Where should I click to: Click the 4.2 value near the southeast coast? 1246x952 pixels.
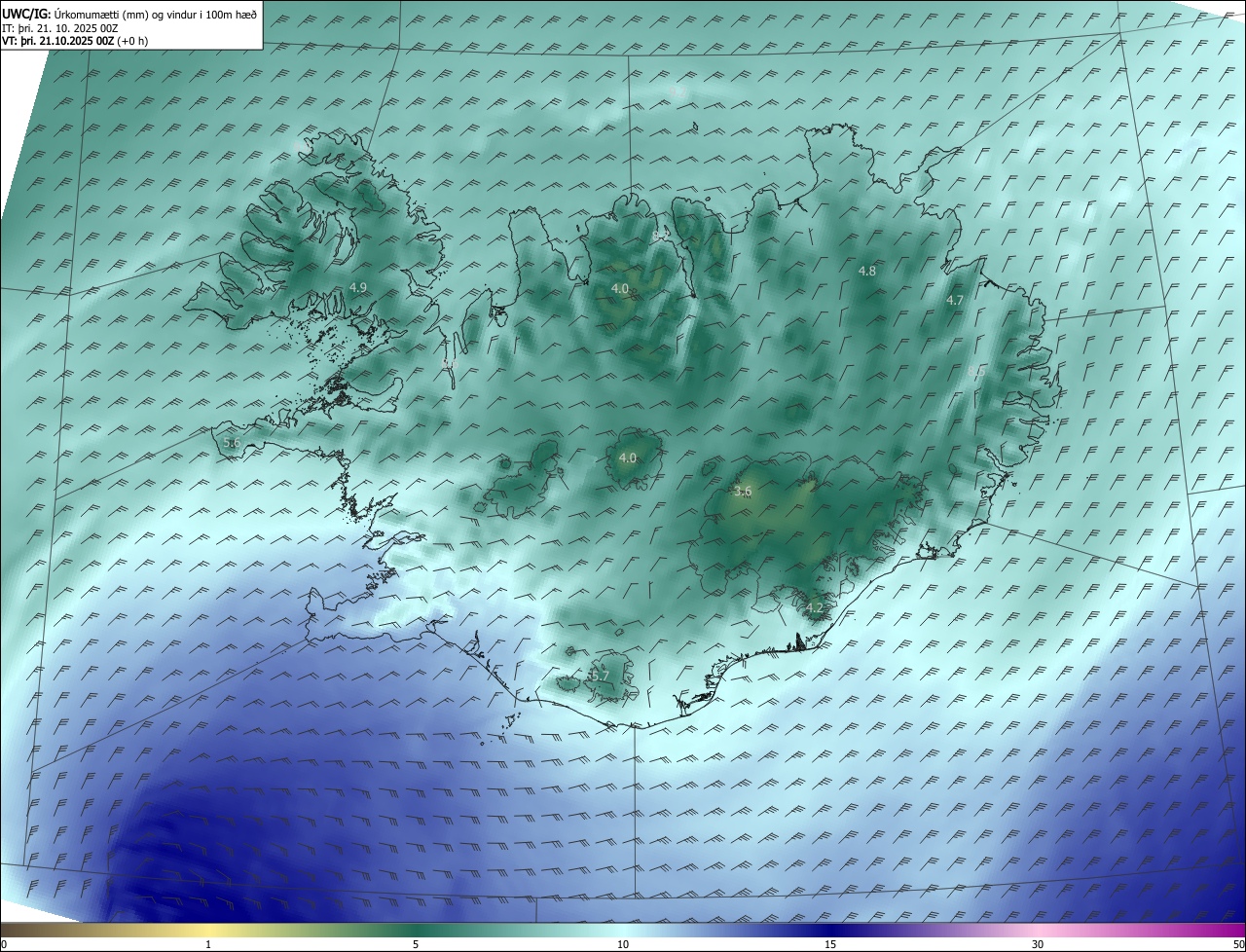pyautogui.click(x=815, y=608)
